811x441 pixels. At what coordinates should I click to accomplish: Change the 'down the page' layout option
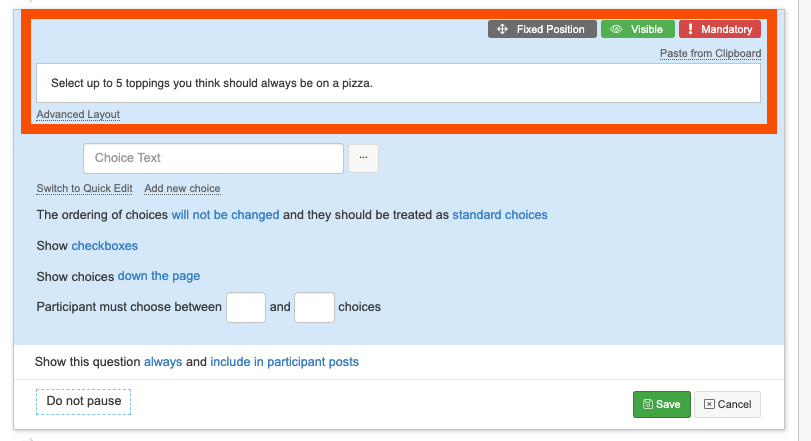click(159, 276)
